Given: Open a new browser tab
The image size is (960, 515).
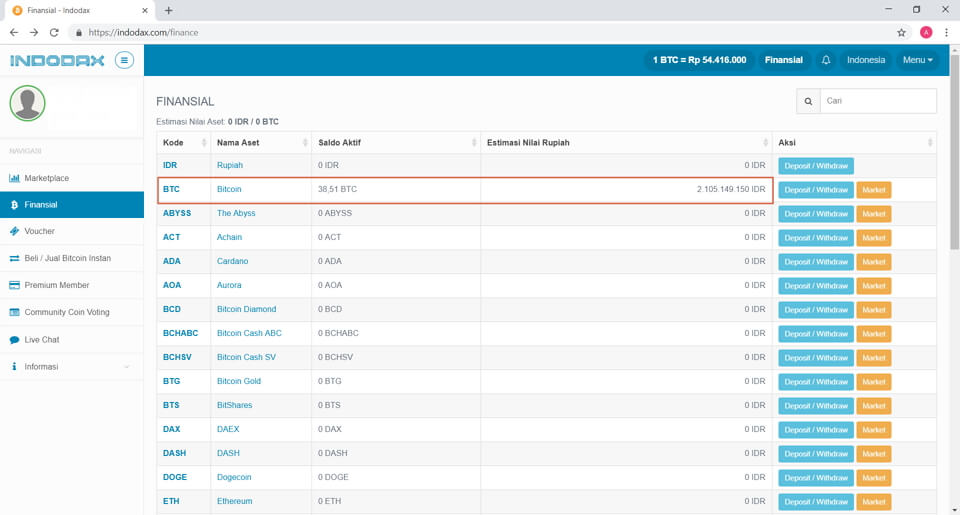Looking at the screenshot, I should [x=168, y=10].
